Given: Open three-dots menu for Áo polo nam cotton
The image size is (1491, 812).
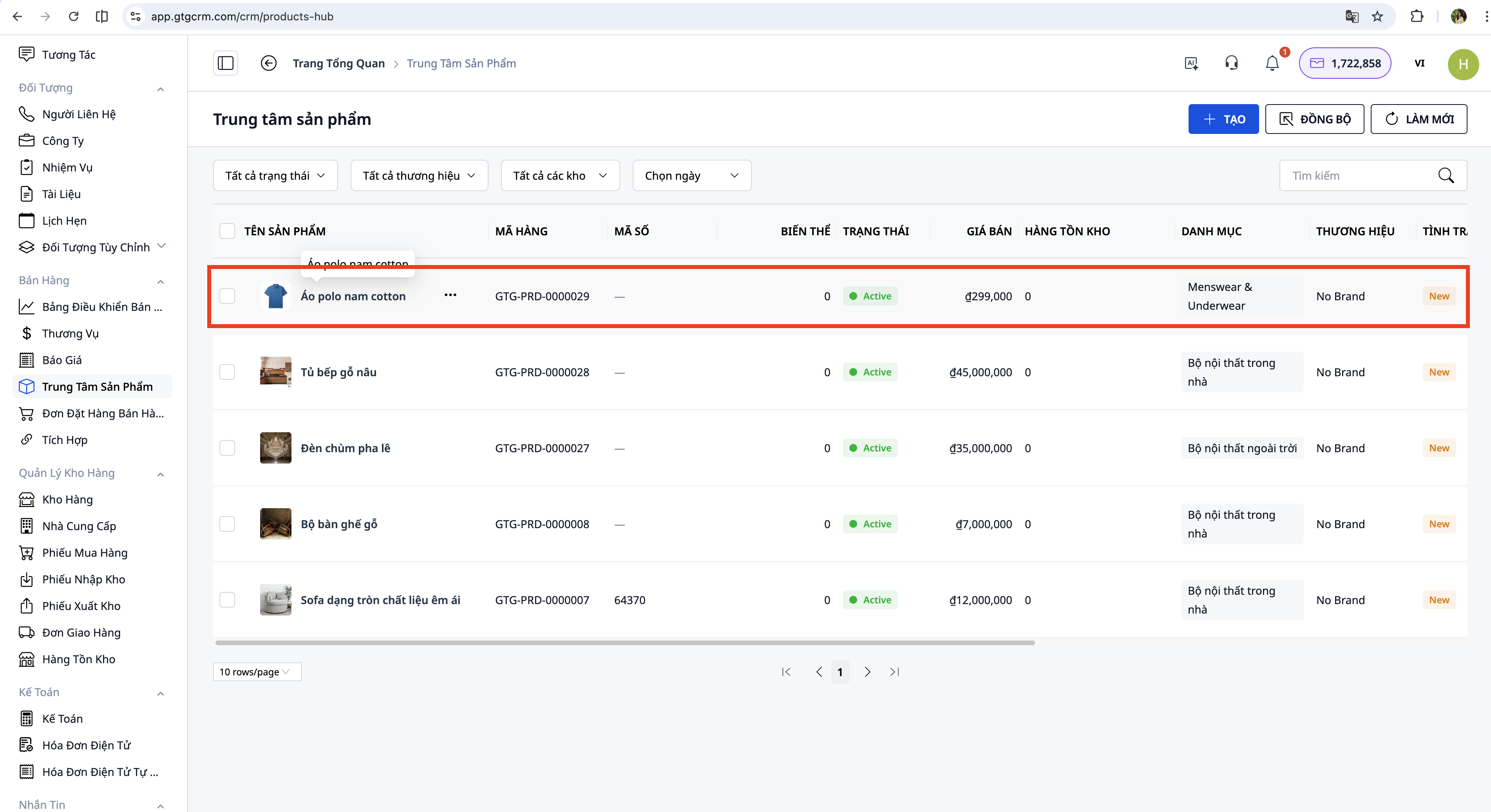Looking at the screenshot, I should click(x=450, y=296).
